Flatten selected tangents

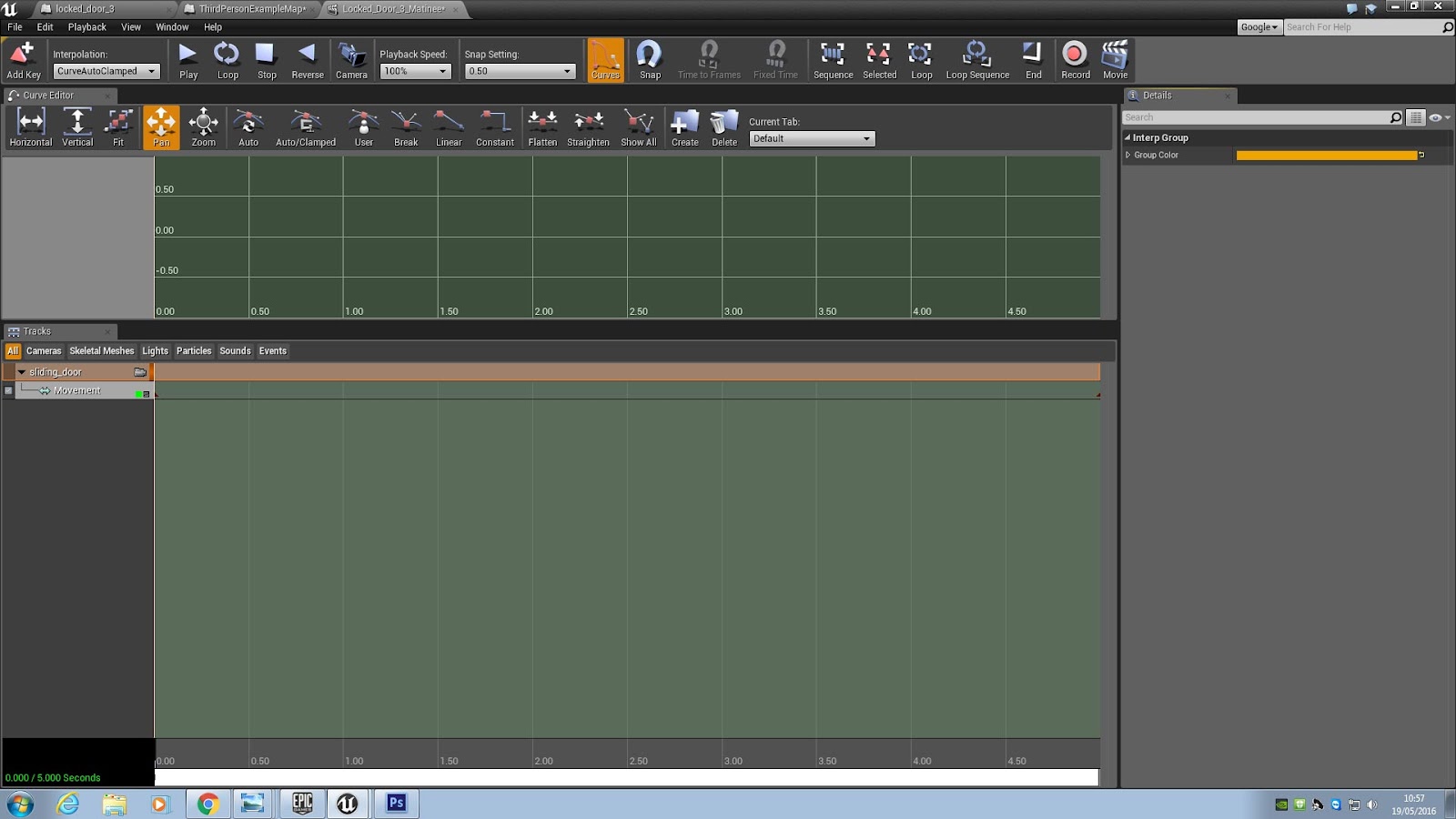[x=542, y=127]
